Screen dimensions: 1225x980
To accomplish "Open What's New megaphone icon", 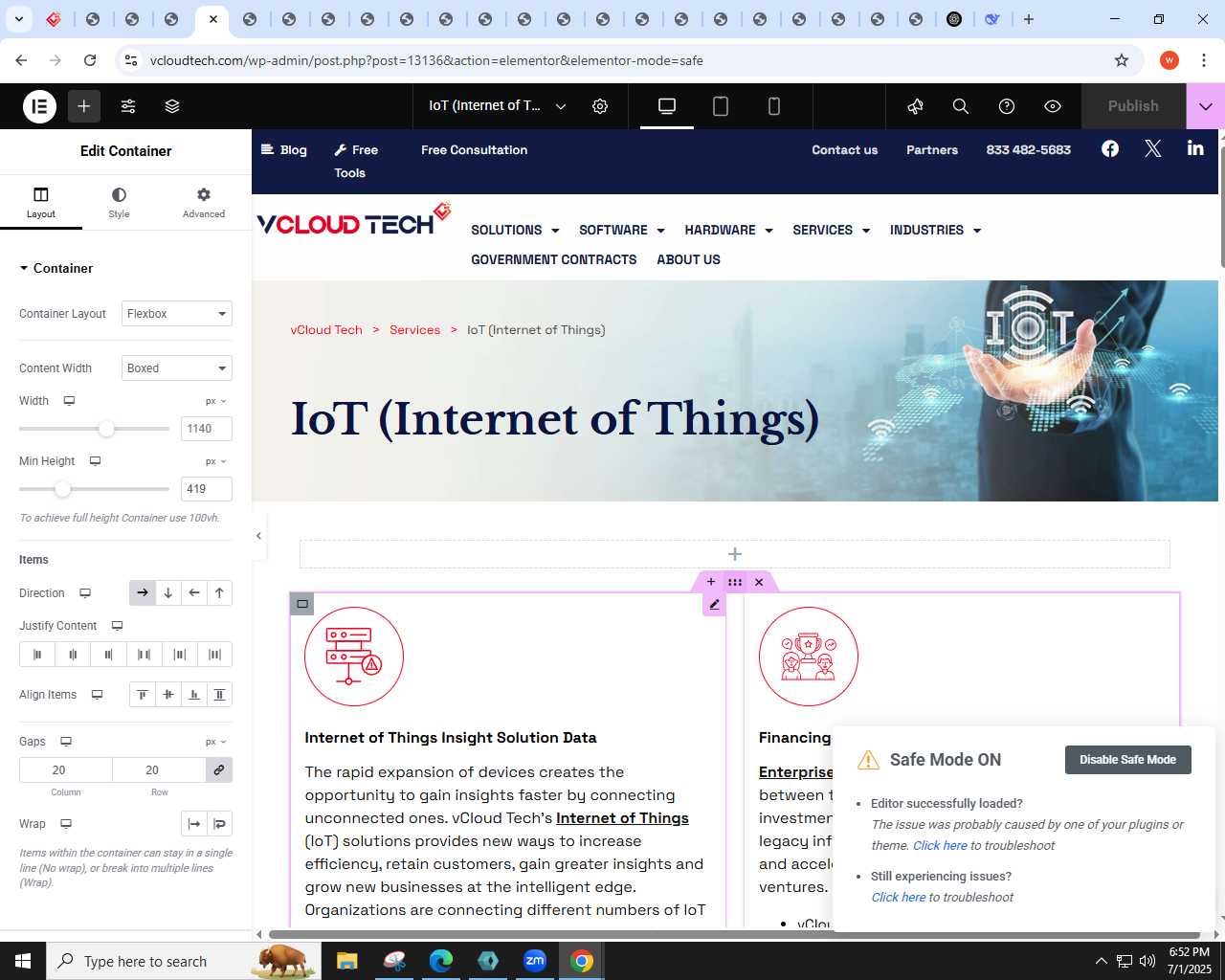I will 915,106.
